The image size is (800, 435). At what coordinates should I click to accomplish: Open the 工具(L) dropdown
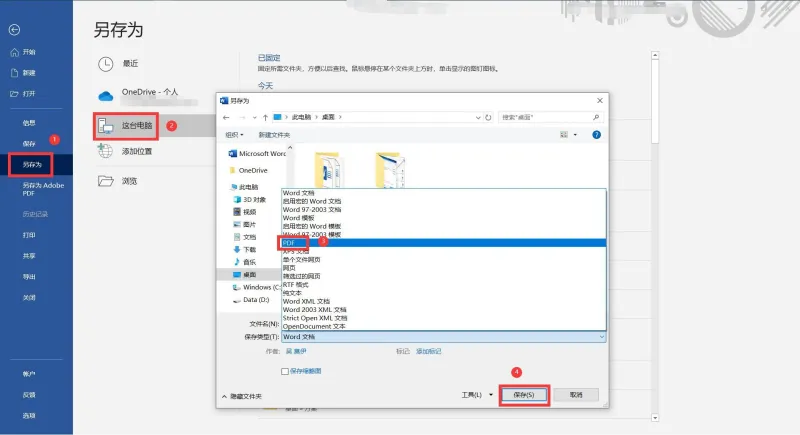click(x=477, y=395)
